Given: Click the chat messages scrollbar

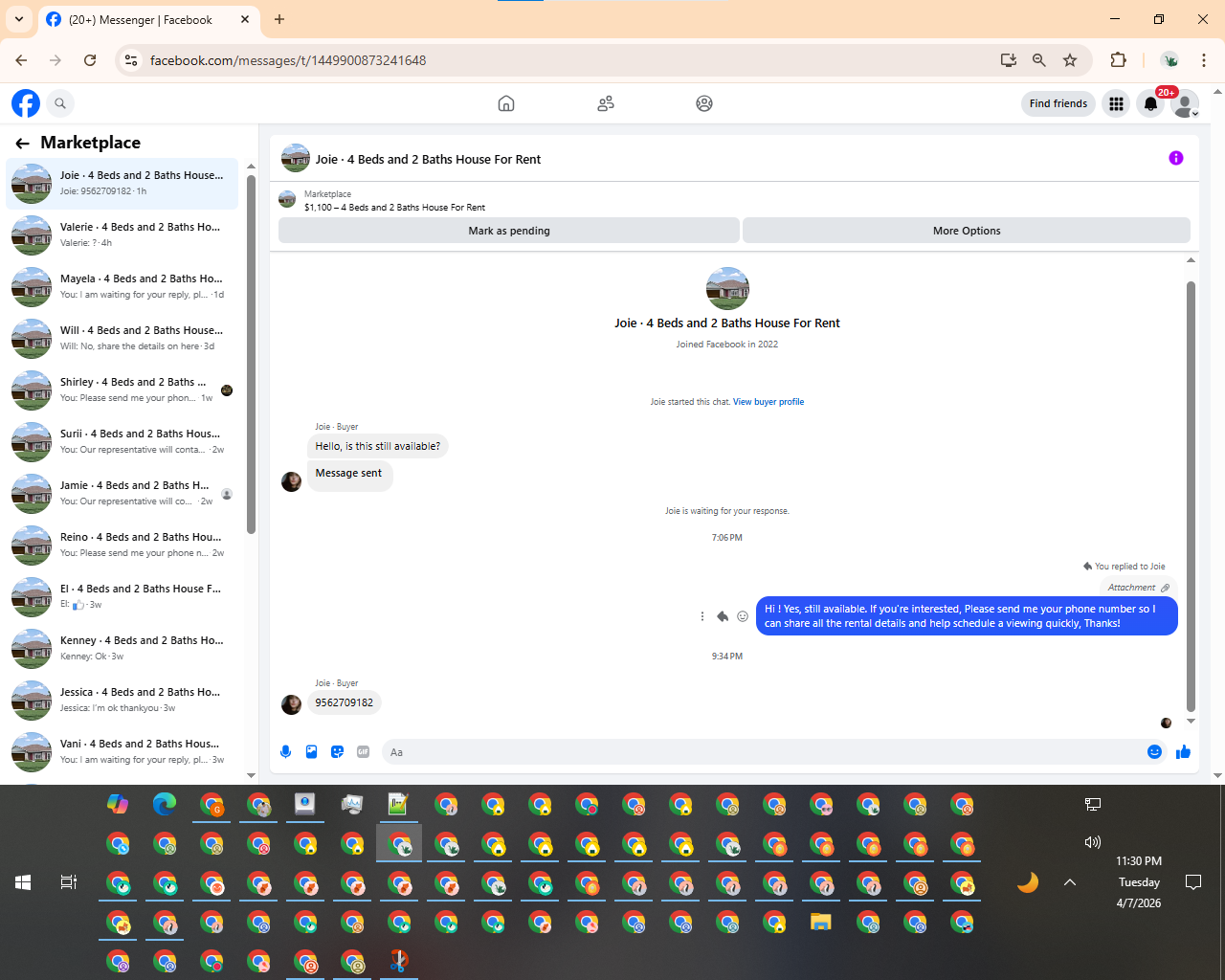Looking at the screenshot, I should click(x=1191, y=496).
